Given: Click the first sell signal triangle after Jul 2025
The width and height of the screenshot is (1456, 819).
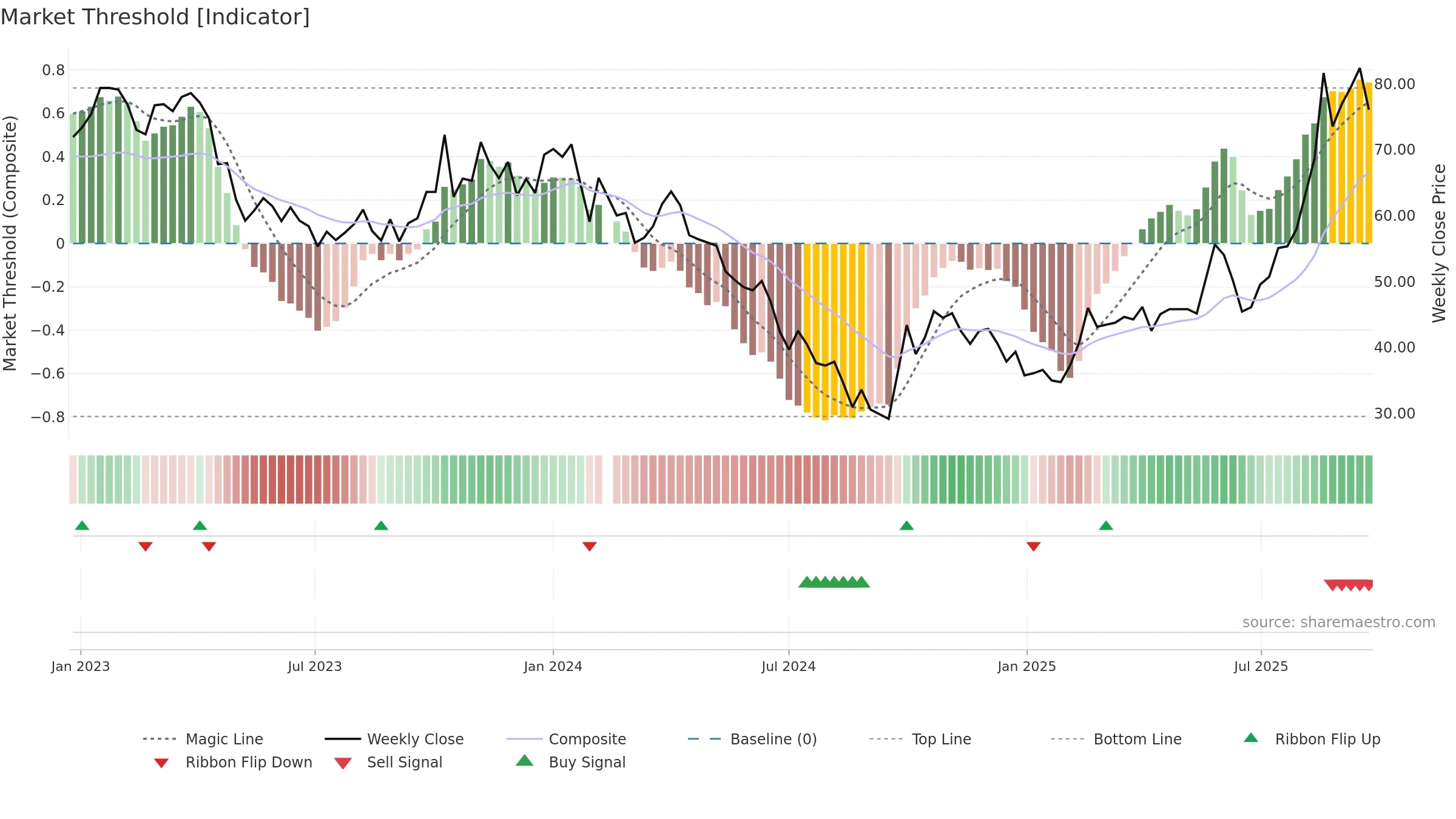Looking at the screenshot, I should pos(1332,585).
